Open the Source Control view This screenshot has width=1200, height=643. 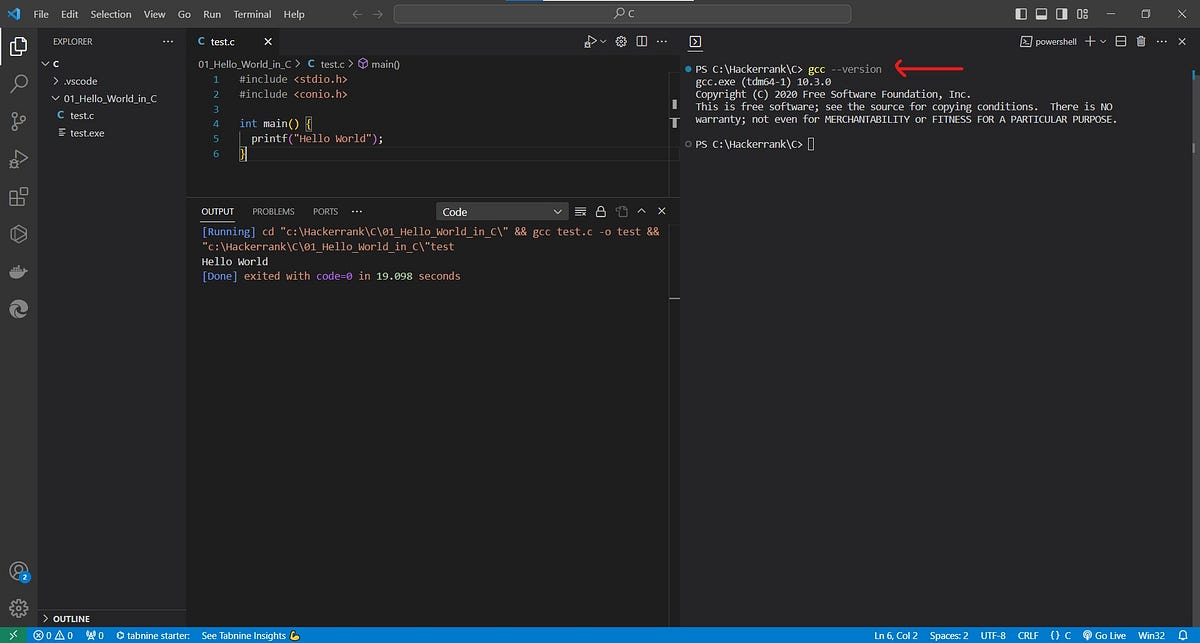[x=18, y=121]
